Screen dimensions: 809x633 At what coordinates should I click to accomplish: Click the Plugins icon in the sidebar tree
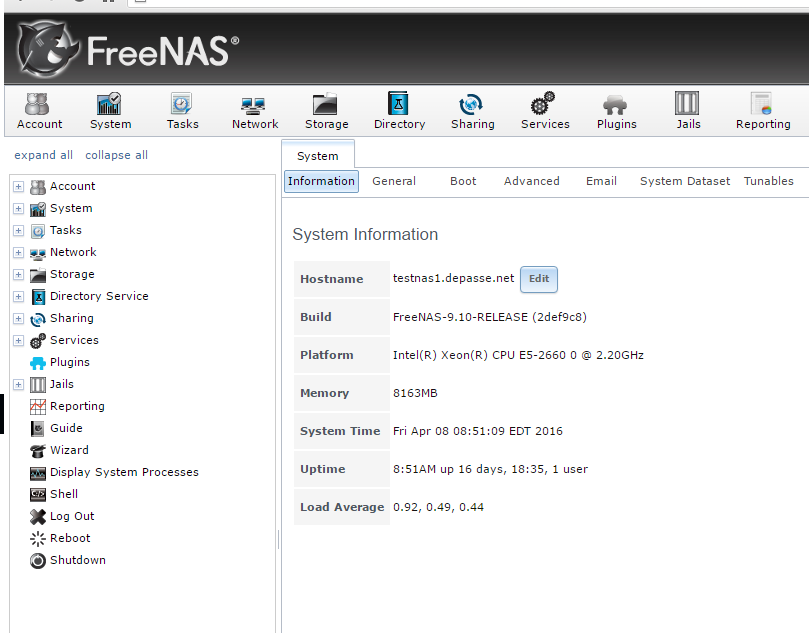pos(38,363)
